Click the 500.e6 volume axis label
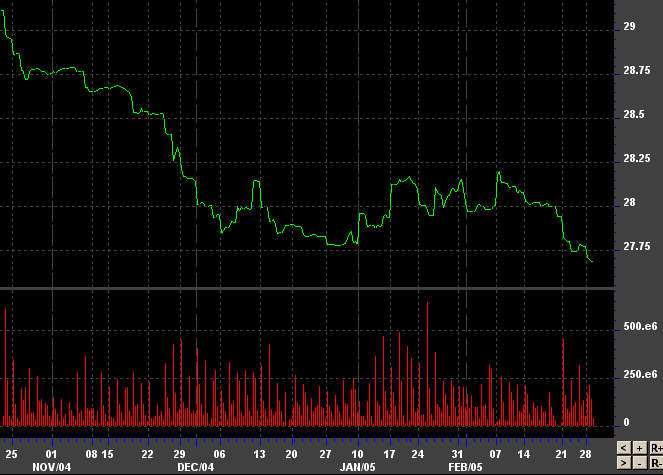Image resolution: width=663 pixels, height=475 pixels. [x=639, y=327]
